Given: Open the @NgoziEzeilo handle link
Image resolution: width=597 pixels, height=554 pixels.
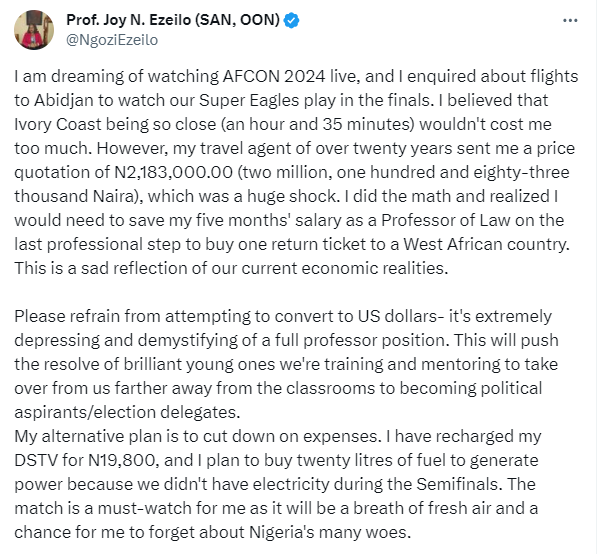Looking at the screenshot, I should click(x=112, y=40).
